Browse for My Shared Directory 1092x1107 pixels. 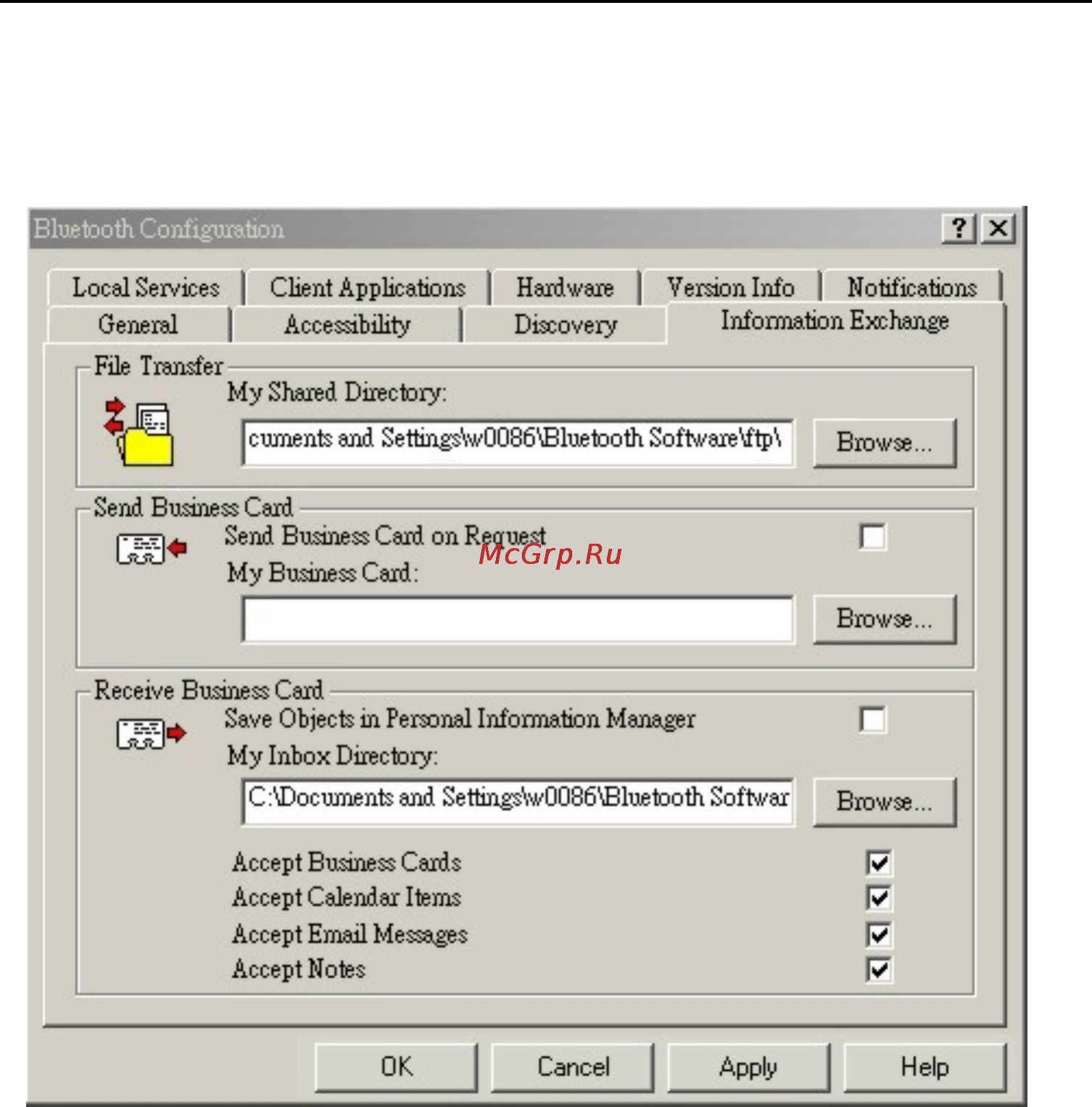click(x=885, y=442)
